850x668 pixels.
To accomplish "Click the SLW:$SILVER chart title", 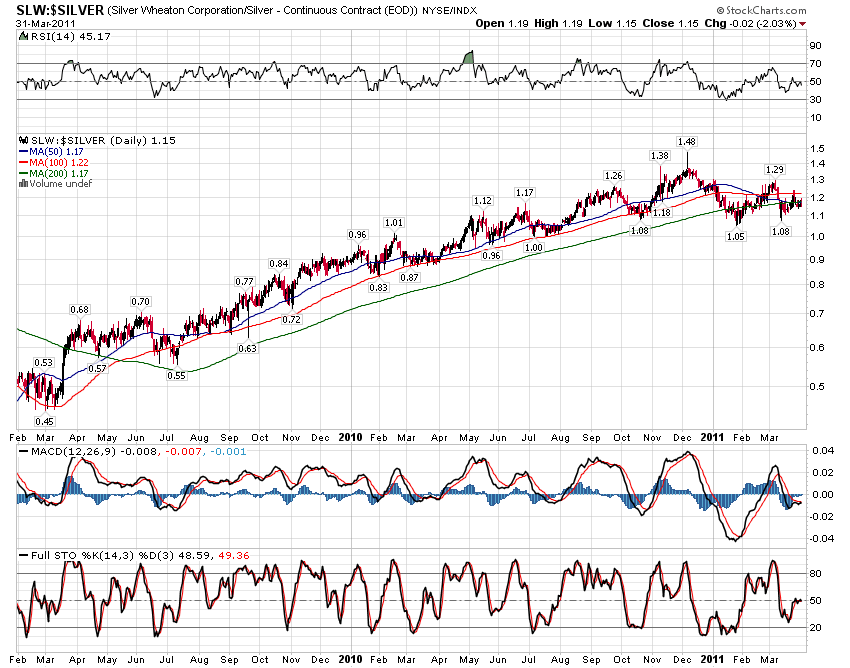I will [x=60, y=10].
